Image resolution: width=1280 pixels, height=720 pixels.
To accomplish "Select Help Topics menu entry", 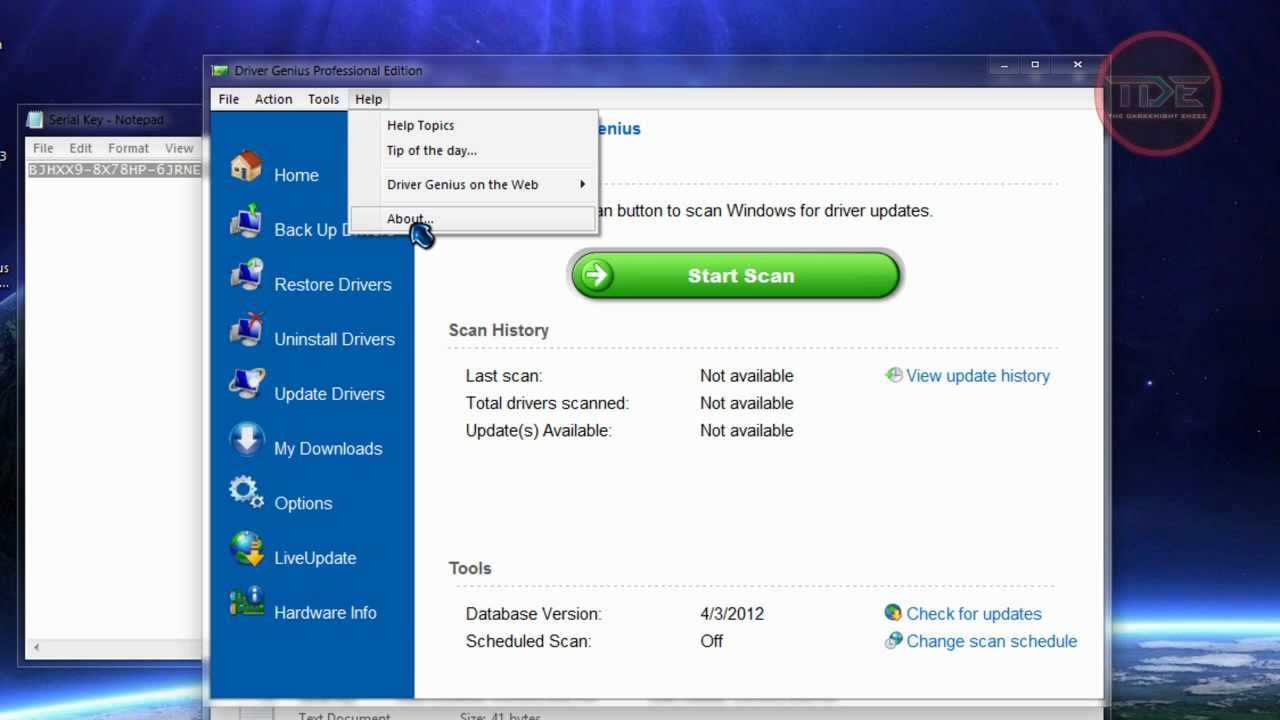I will (420, 126).
